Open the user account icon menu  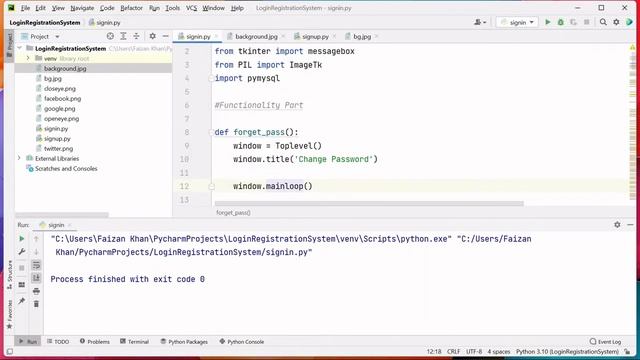[480, 22]
